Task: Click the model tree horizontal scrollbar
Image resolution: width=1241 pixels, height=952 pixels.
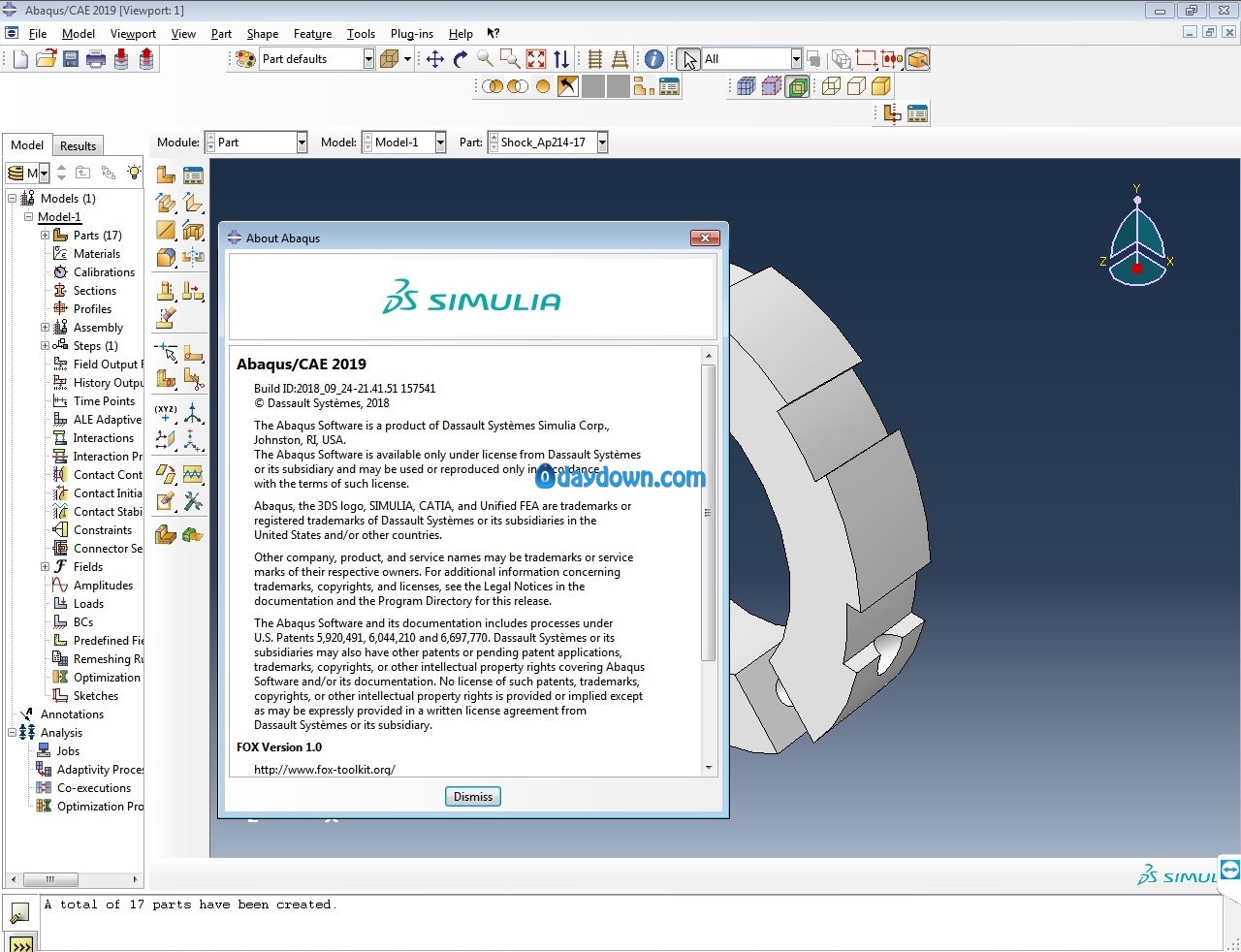Action: [73, 880]
